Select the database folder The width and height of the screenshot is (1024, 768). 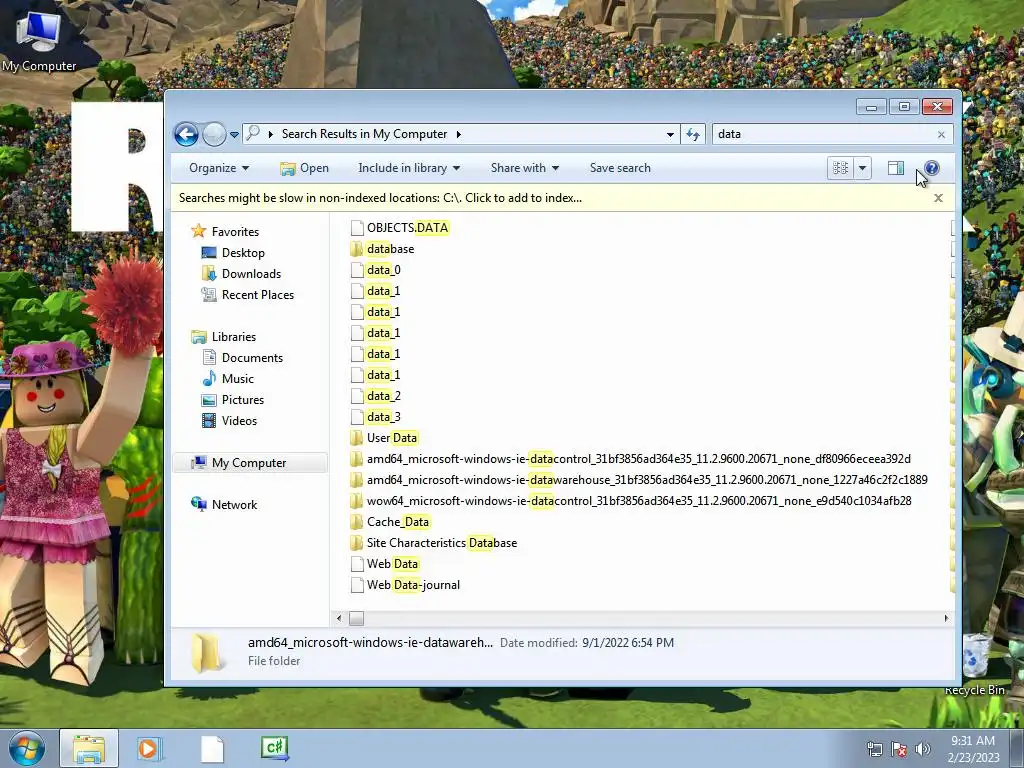click(382, 249)
